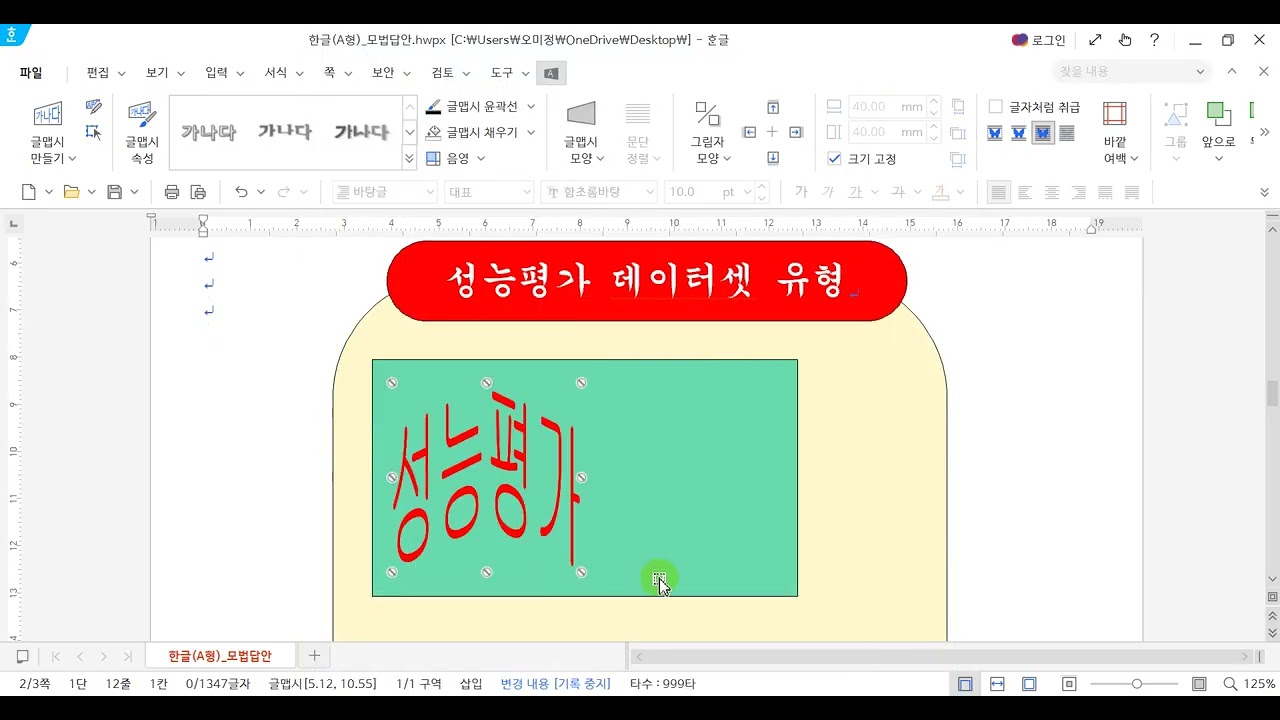Open the 함초롬바탕 font dropdown

click(649, 192)
